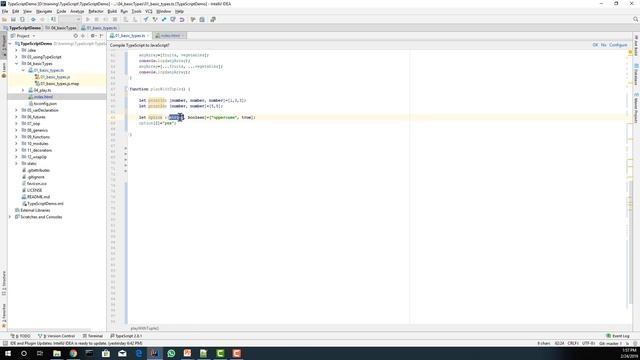Click the Run button in toolbar
This screenshot has width=640, height=360.
(88, 19)
